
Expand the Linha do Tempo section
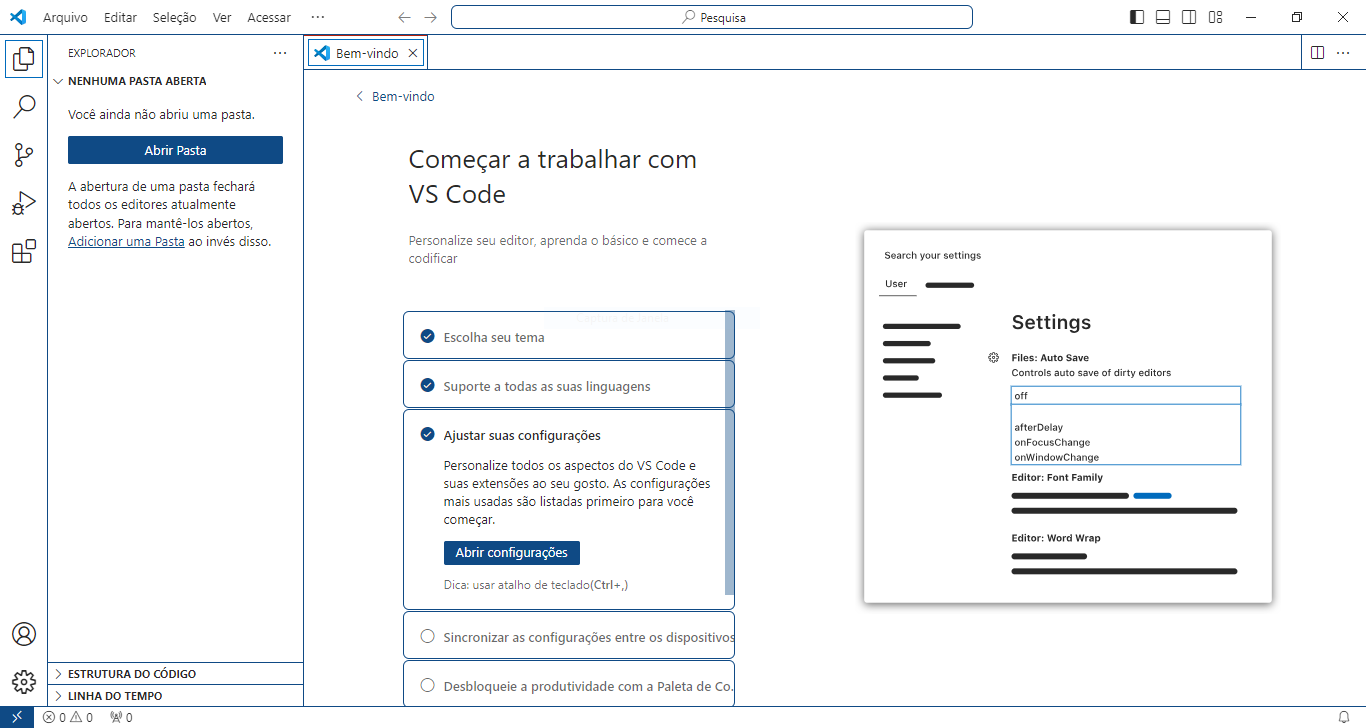pyautogui.click(x=176, y=696)
